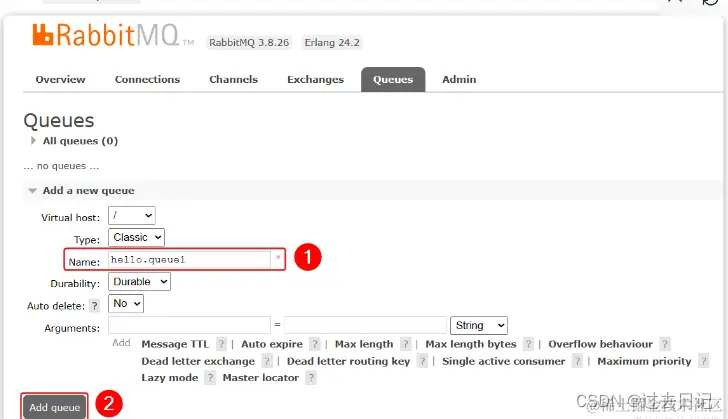Screen dimensions: 728x419
Task: Click the RabbitMQ 3.8.26 version label
Action: pos(249,43)
